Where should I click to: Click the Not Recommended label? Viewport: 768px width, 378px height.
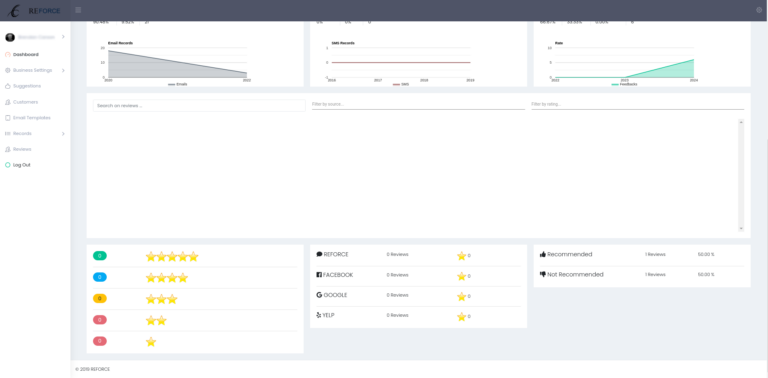click(x=576, y=275)
